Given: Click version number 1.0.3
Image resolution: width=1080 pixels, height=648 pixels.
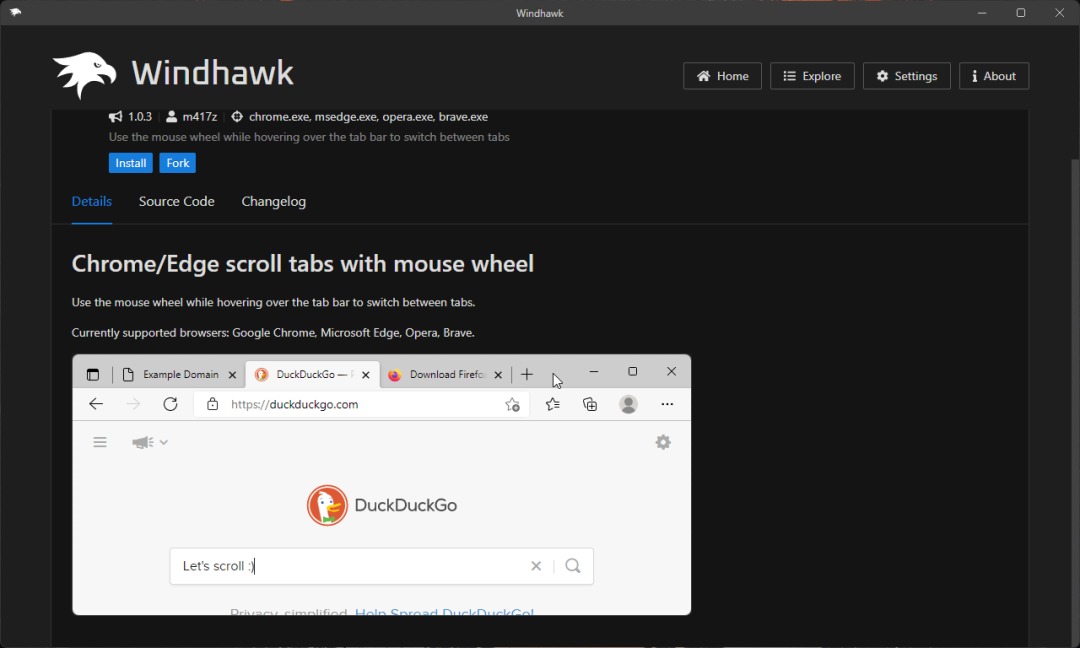Looking at the screenshot, I should 140,116.
